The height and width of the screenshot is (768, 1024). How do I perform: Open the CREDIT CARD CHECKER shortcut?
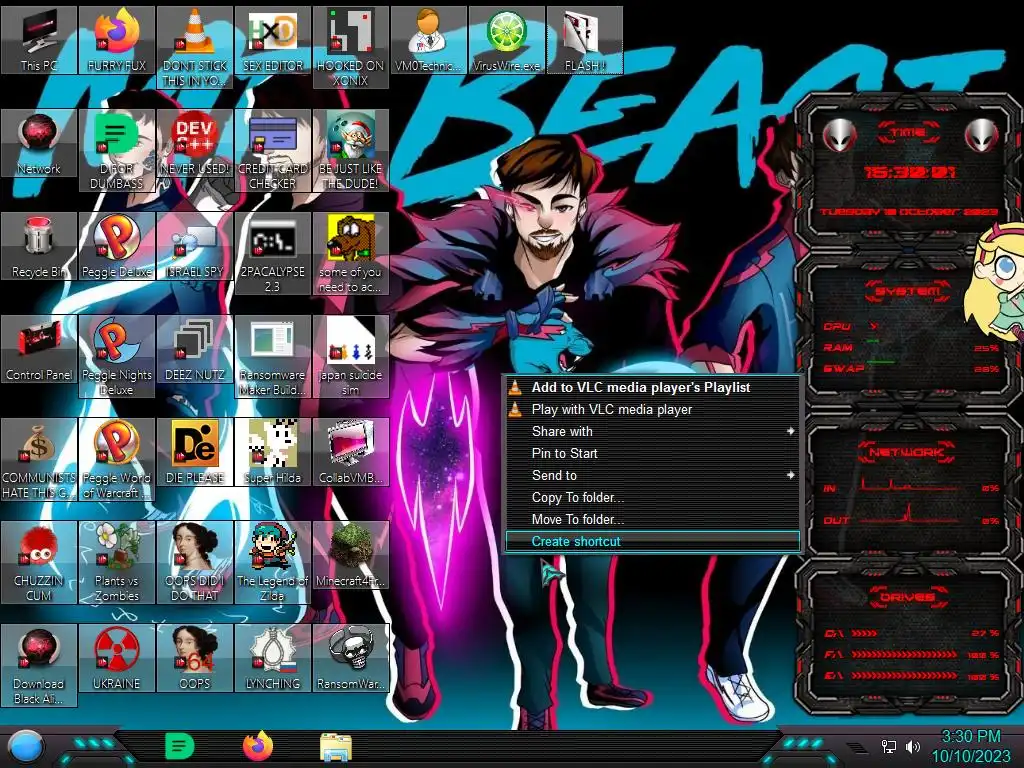pos(272,150)
